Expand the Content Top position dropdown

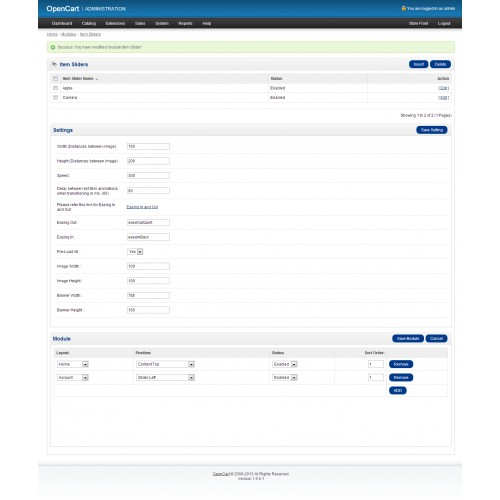pyautogui.click(x=165, y=364)
